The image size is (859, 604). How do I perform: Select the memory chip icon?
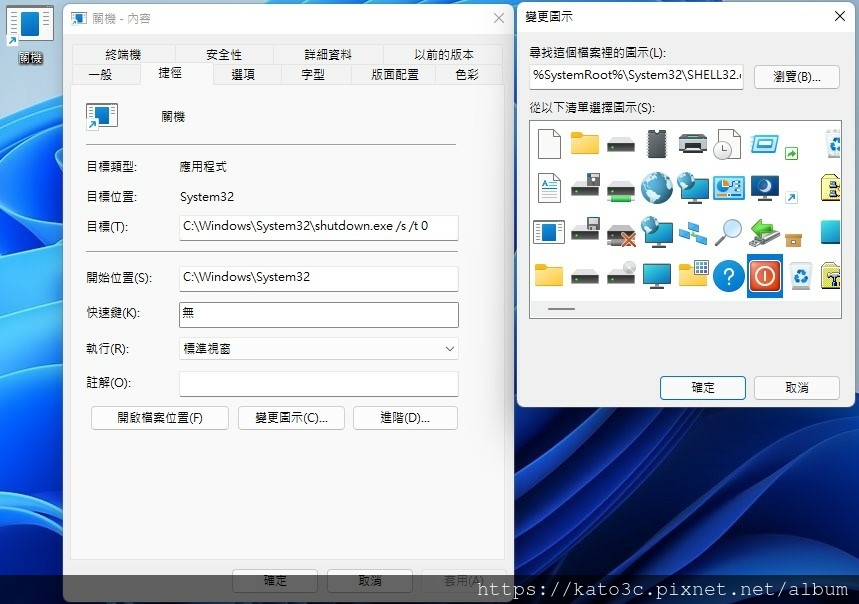tap(656, 143)
